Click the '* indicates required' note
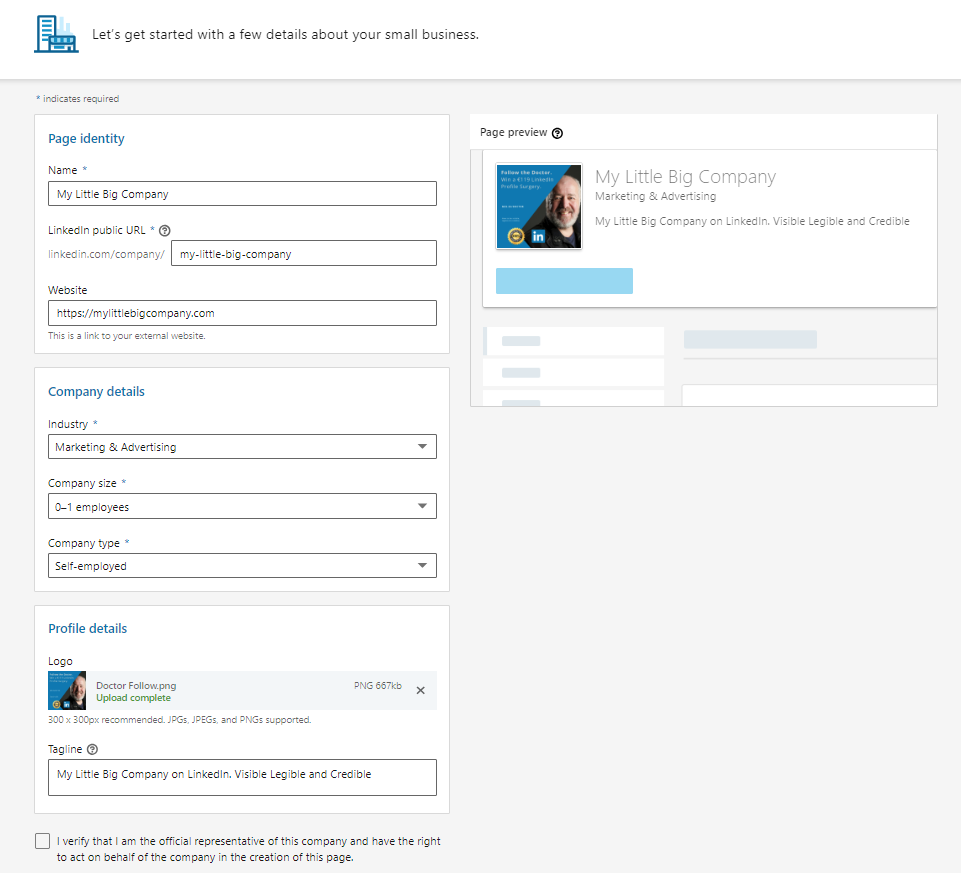This screenshot has width=961, height=873. tap(78, 99)
